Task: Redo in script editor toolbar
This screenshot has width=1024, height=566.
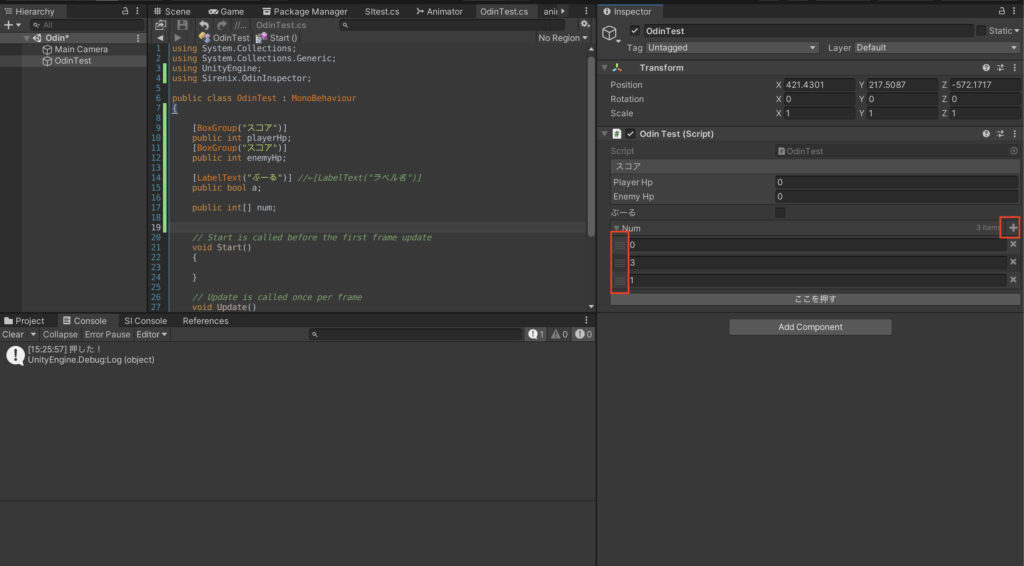Action: (x=221, y=25)
